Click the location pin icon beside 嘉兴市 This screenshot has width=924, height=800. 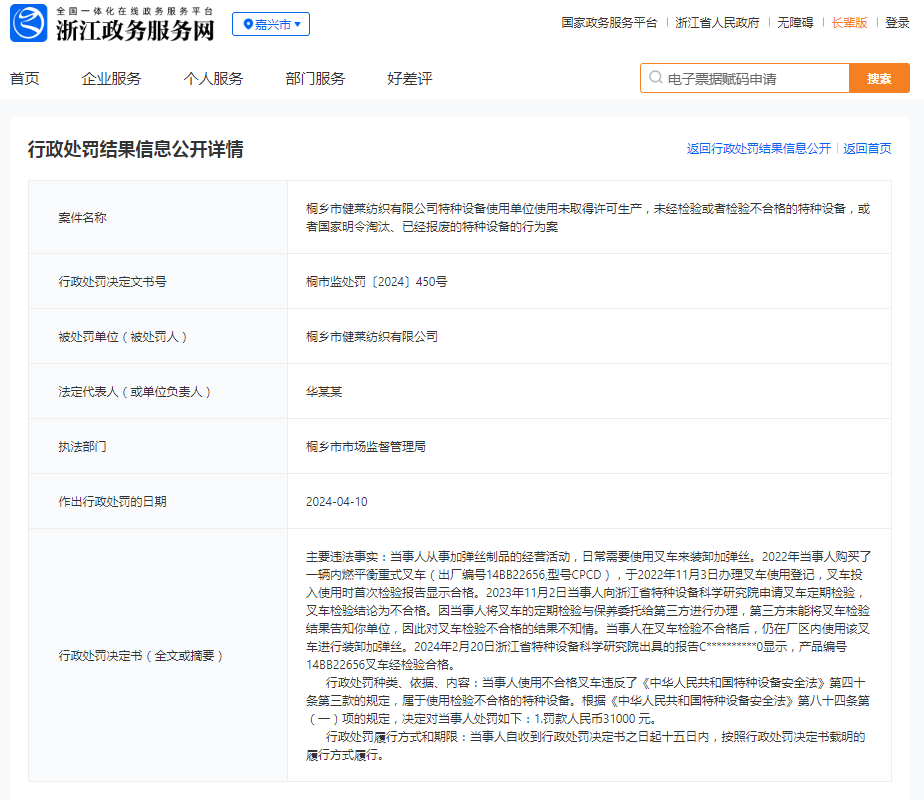point(248,24)
